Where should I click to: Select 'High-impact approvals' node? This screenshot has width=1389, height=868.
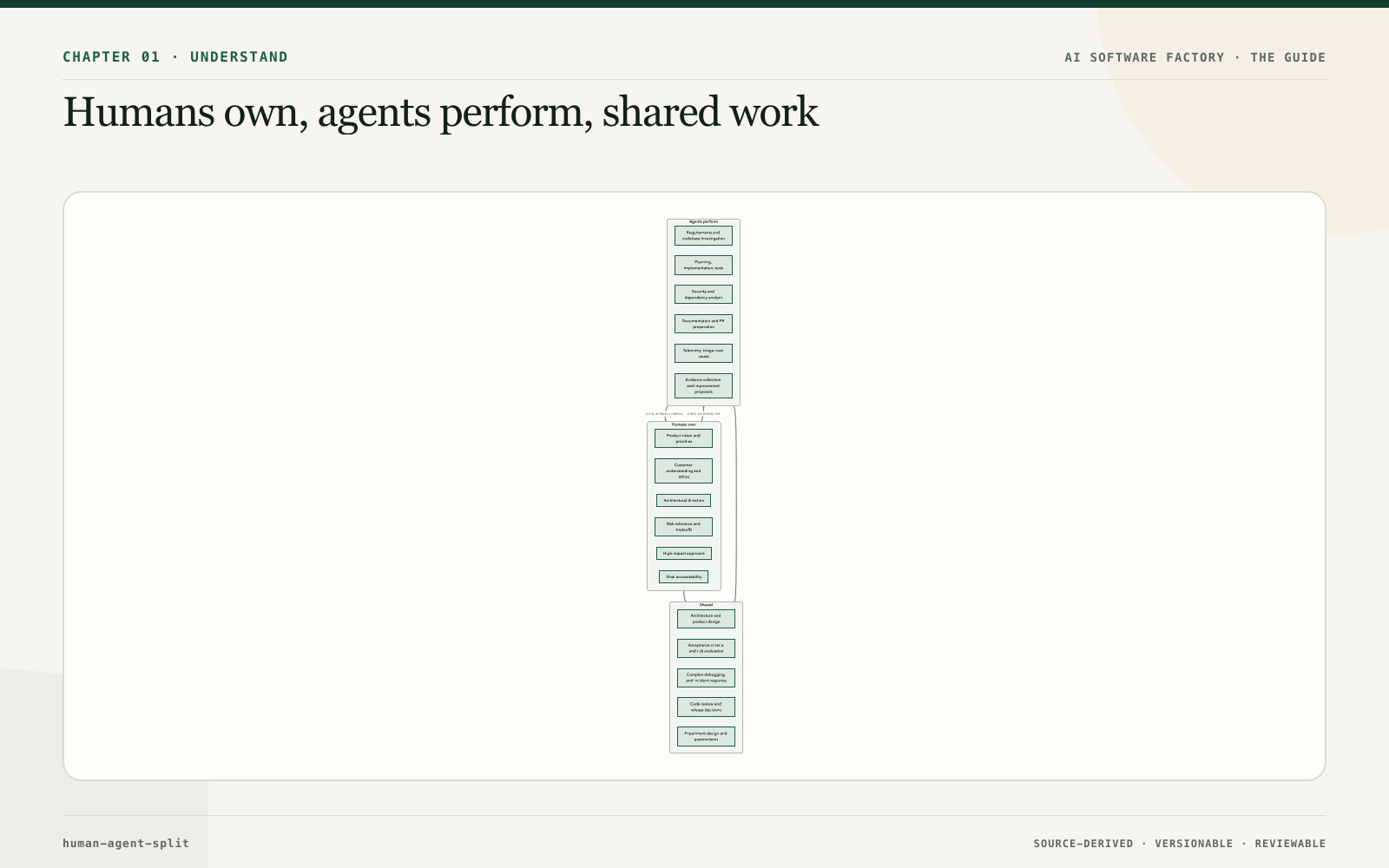pos(684,553)
